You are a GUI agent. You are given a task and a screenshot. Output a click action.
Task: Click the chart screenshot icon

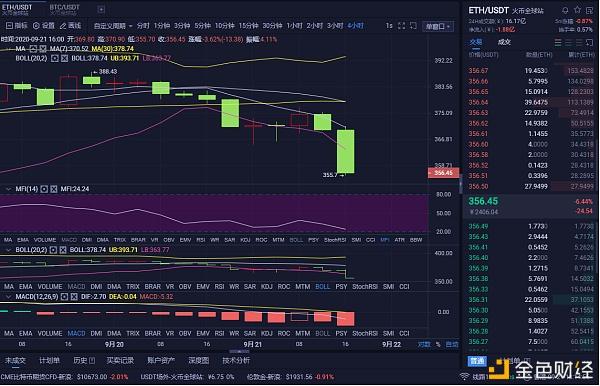tap(413, 26)
